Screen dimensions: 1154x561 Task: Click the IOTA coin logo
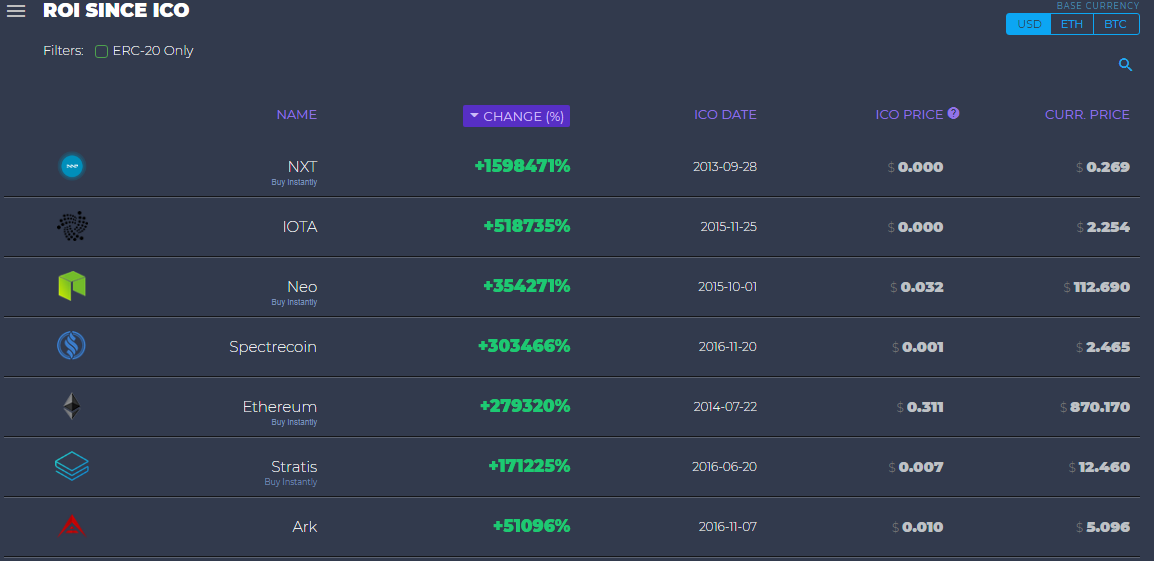[x=72, y=227]
